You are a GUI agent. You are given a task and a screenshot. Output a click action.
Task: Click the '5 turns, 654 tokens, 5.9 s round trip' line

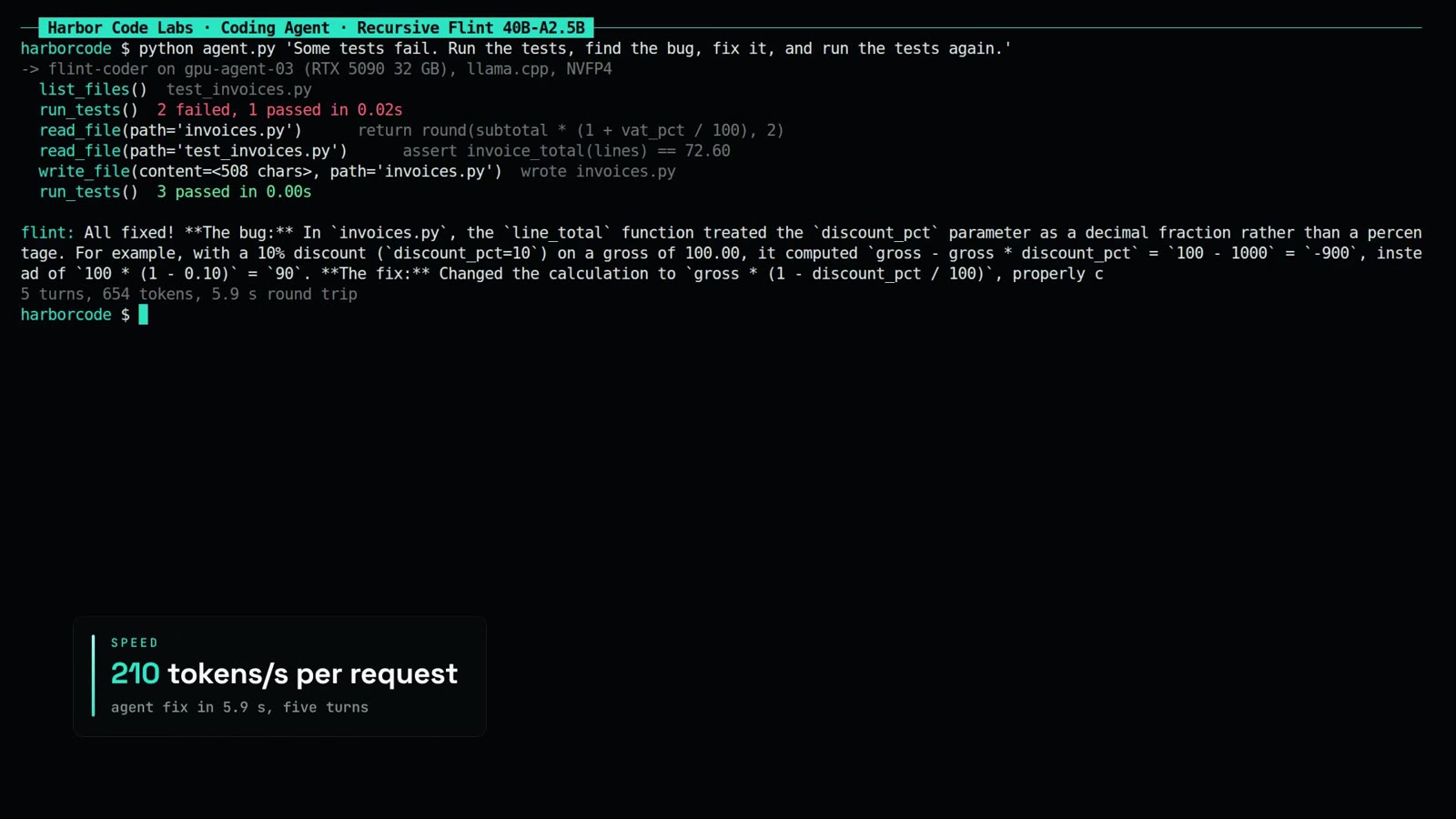pyautogui.click(x=188, y=294)
